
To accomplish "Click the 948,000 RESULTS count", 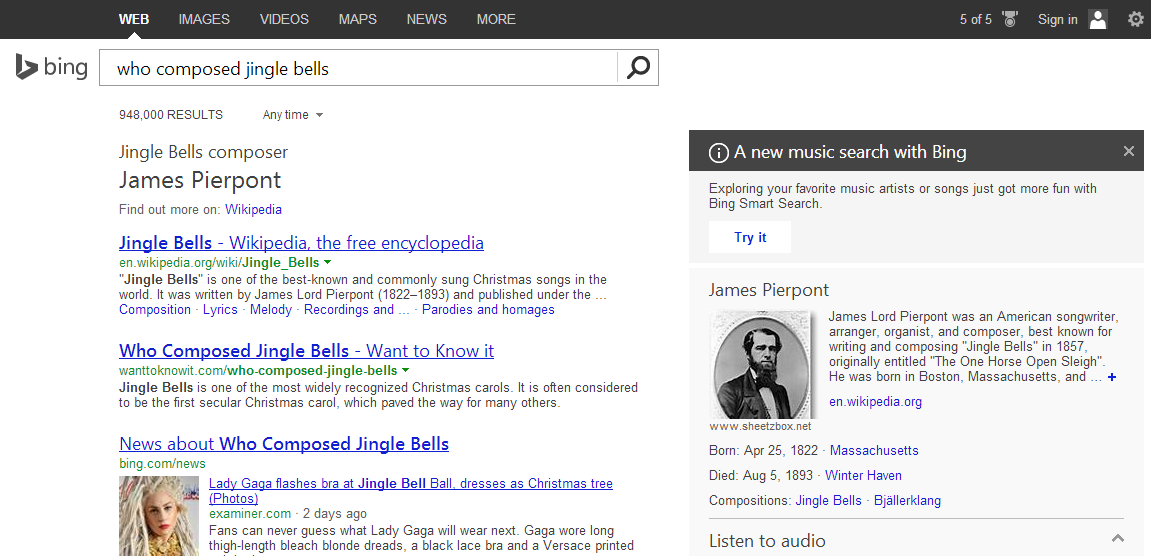I will click(171, 115).
